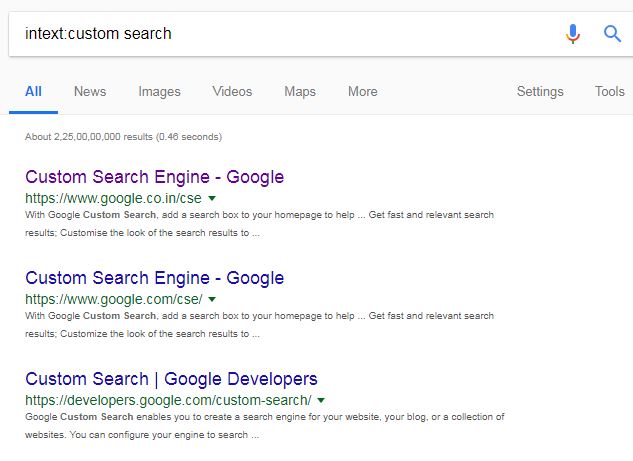Expand dropdown arrow beside google.co.in/cse URL
633x461 pixels.
[x=212, y=199]
